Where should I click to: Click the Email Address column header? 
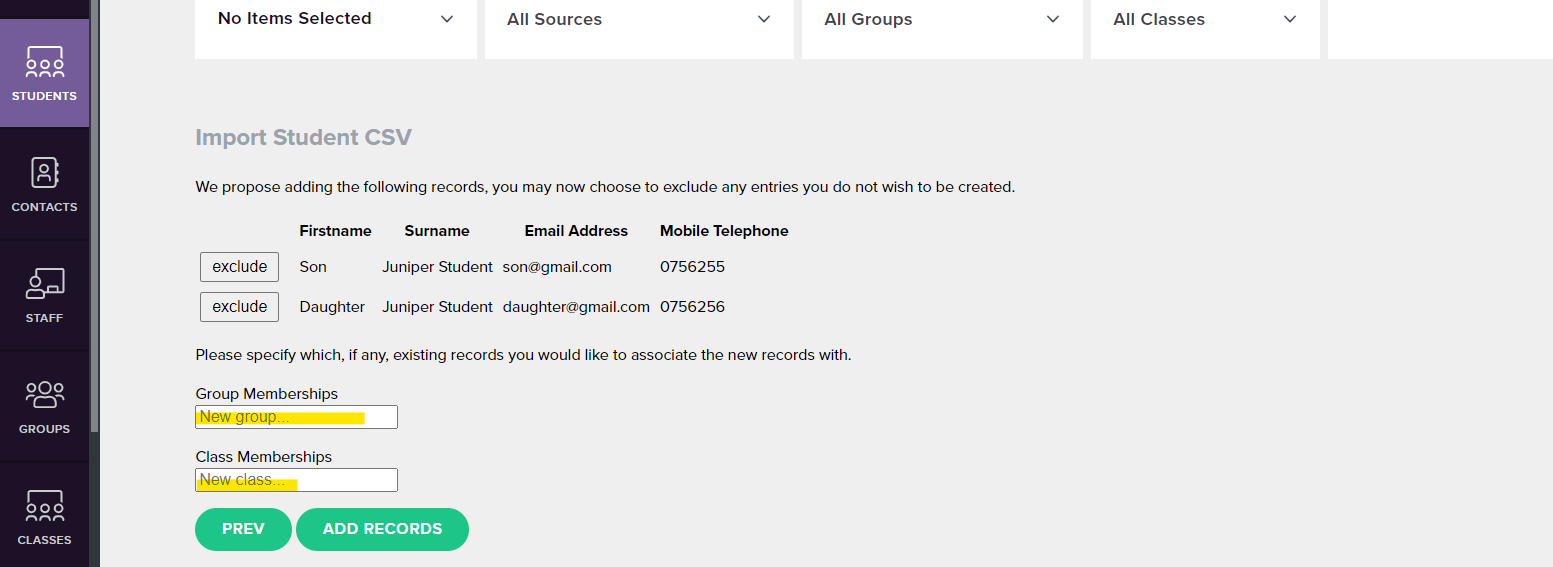click(x=576, y=231)
